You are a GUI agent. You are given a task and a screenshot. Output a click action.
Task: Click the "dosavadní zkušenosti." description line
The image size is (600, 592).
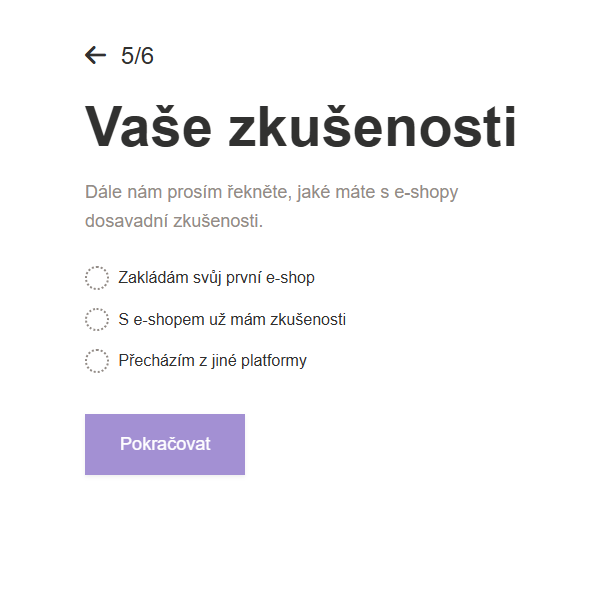click(x=174, y=221)
